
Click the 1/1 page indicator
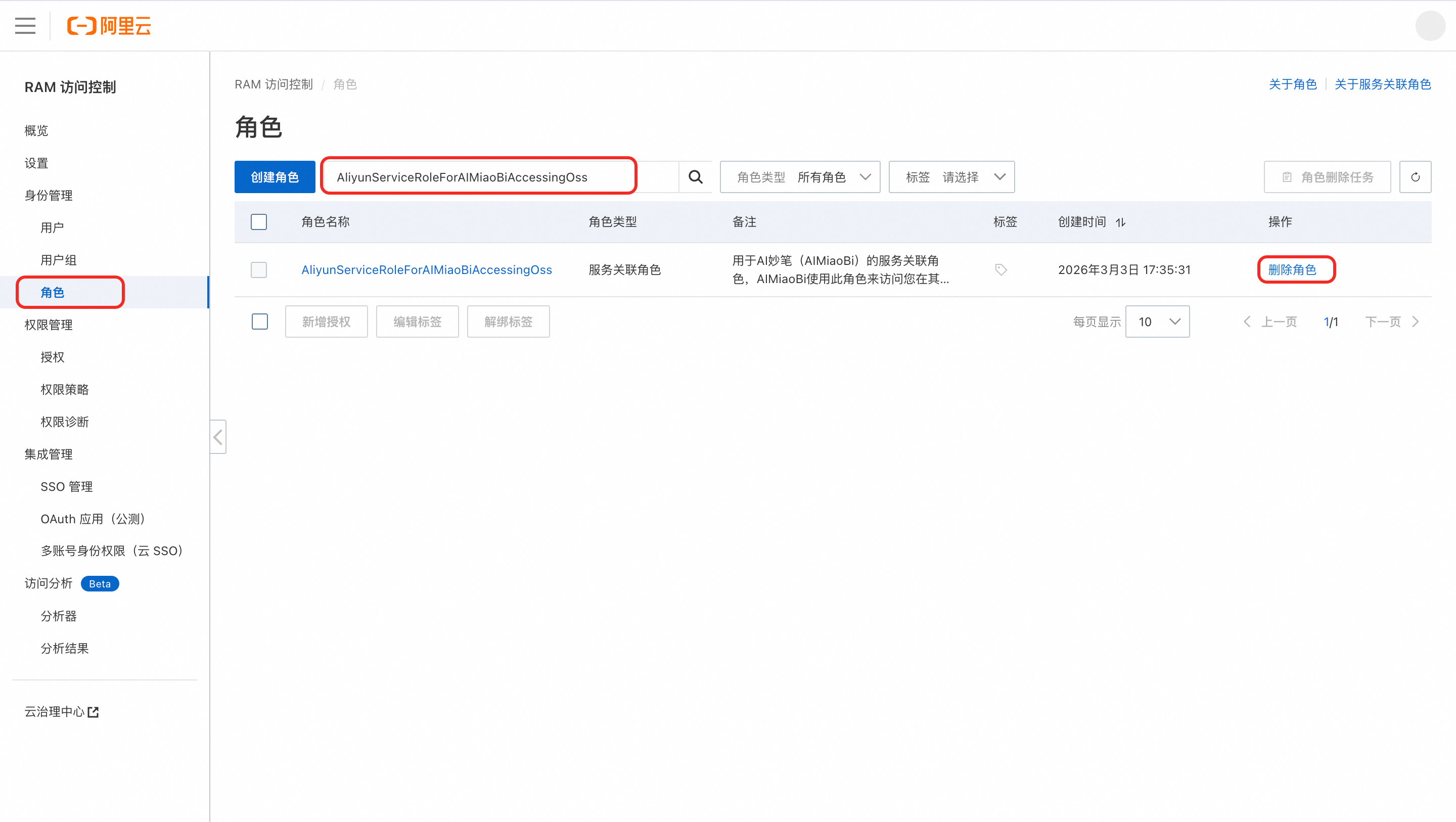(1331, 322)
